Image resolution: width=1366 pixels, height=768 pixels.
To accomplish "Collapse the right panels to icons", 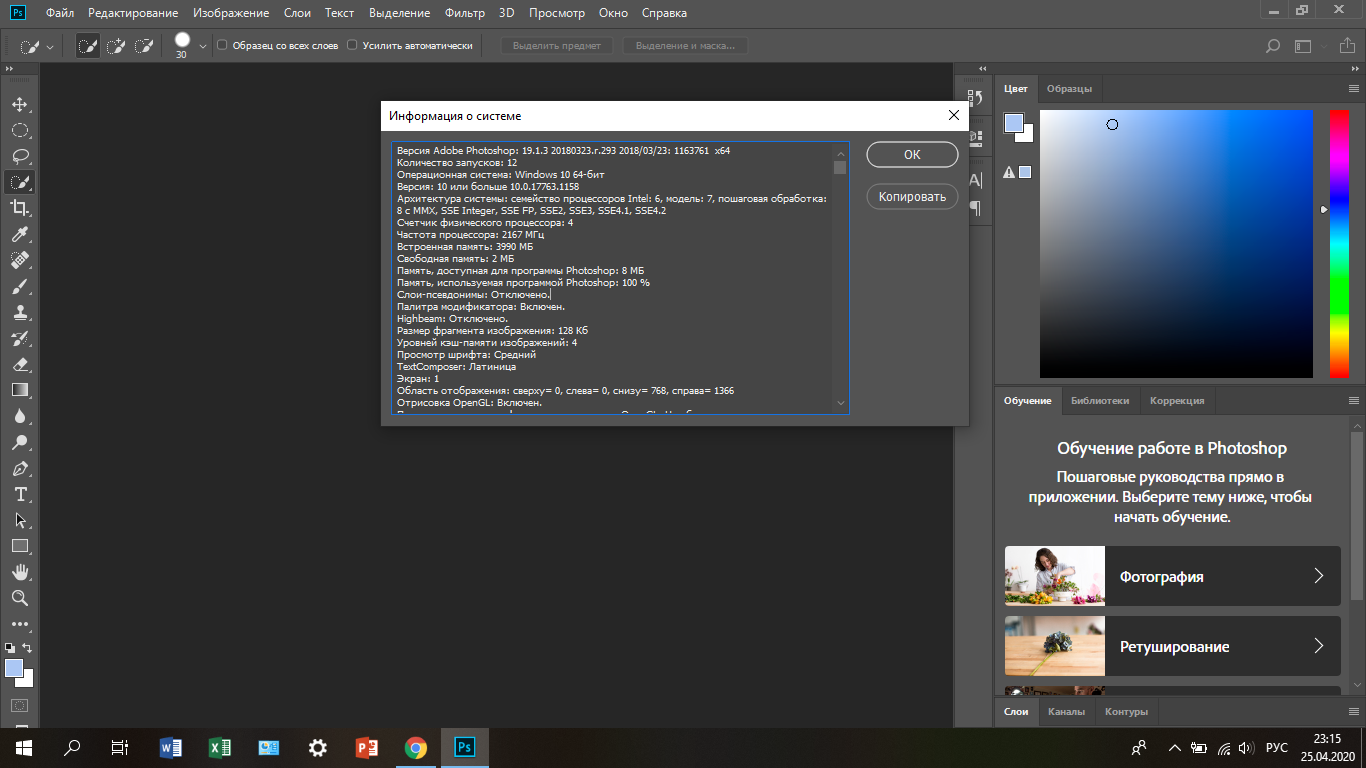I will coord(1354,67).
